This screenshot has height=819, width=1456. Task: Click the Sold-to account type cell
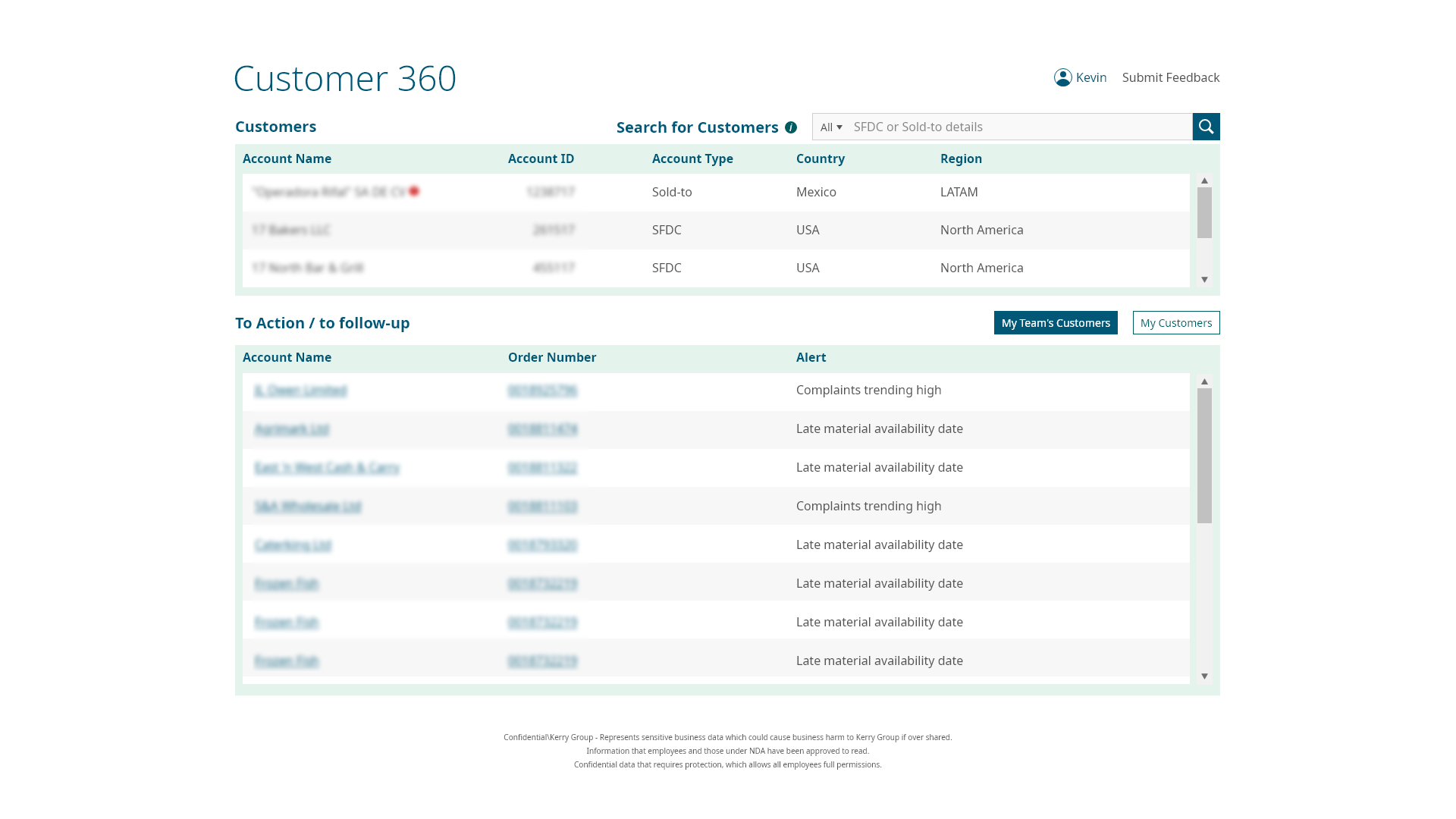tap(672, 192)
